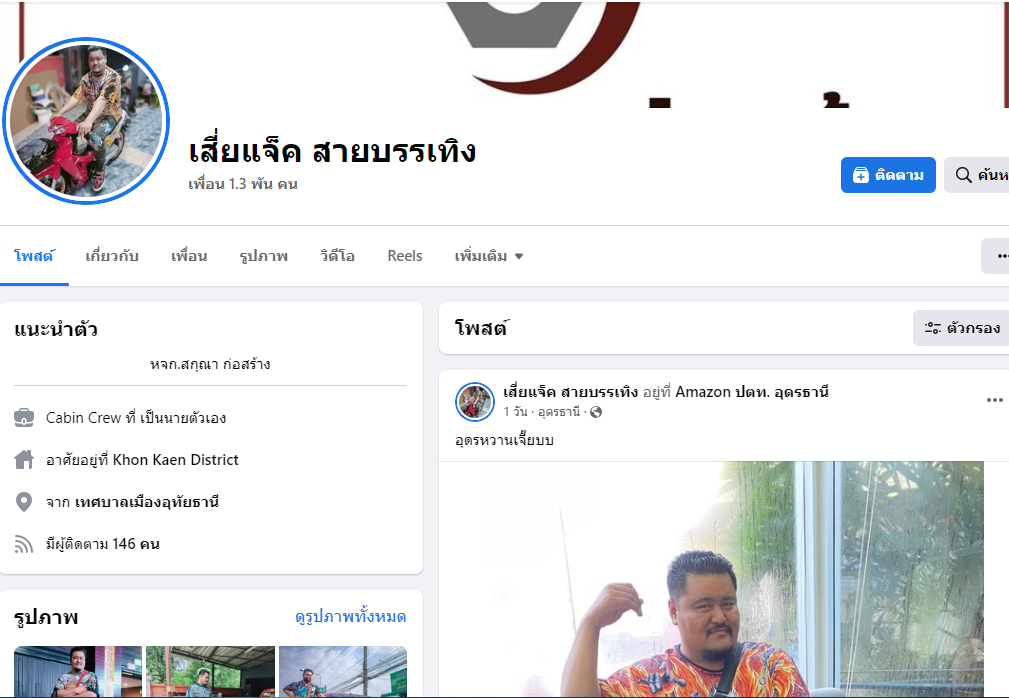This screenshot has width=1009, height=698.
Task: Switch to the เพื่อน tab
Action: click(x=189, y=256)
